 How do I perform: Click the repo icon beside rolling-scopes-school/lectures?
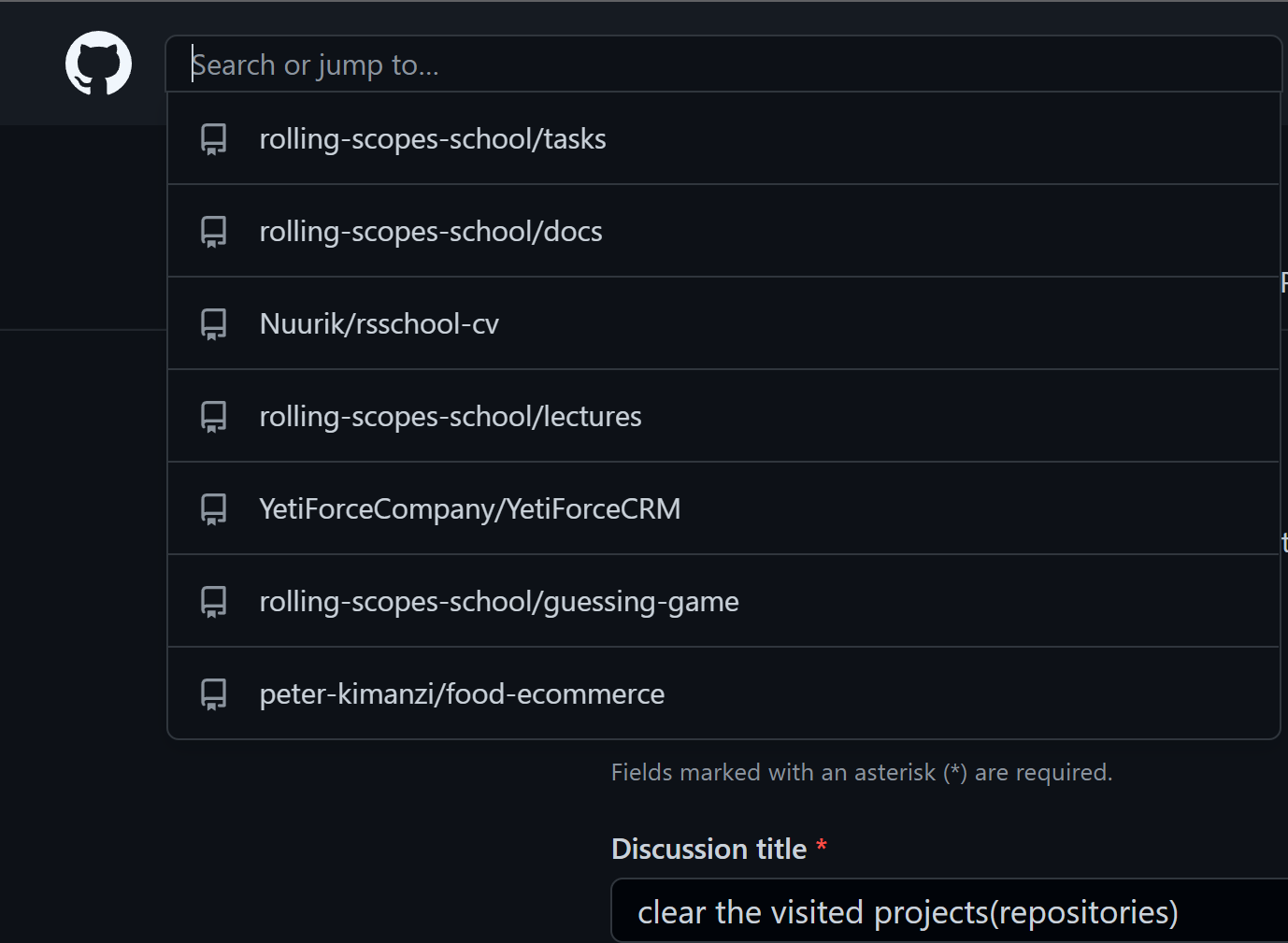[214, 415]
